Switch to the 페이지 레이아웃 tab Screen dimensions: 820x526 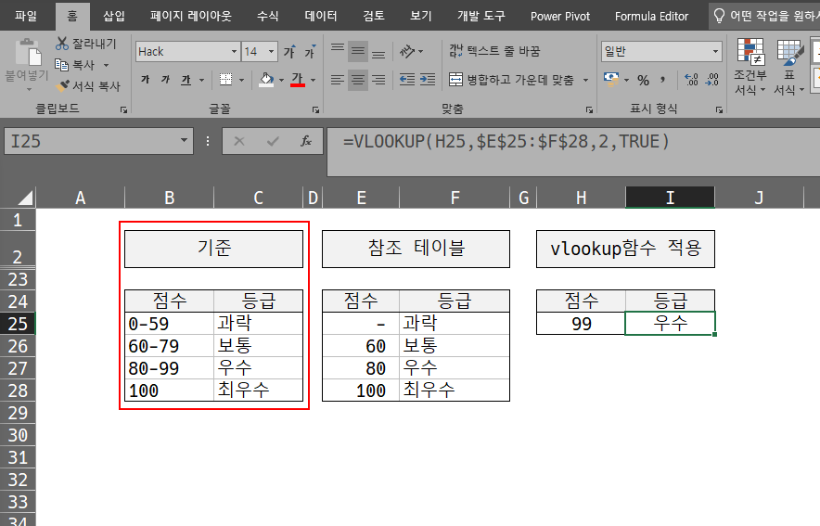(190, 16)
